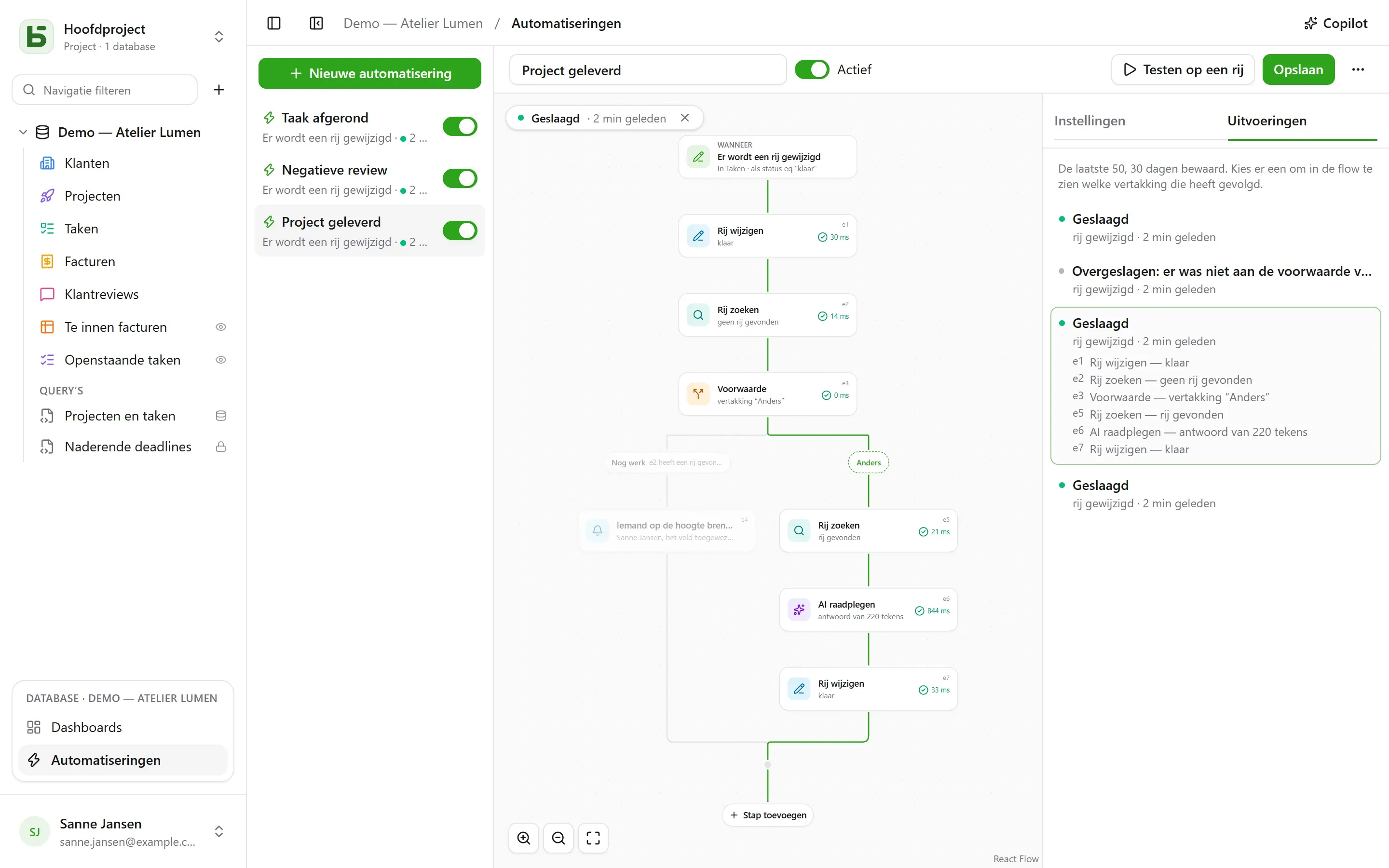Click Testen op een rij button

tap(1183, 69)
